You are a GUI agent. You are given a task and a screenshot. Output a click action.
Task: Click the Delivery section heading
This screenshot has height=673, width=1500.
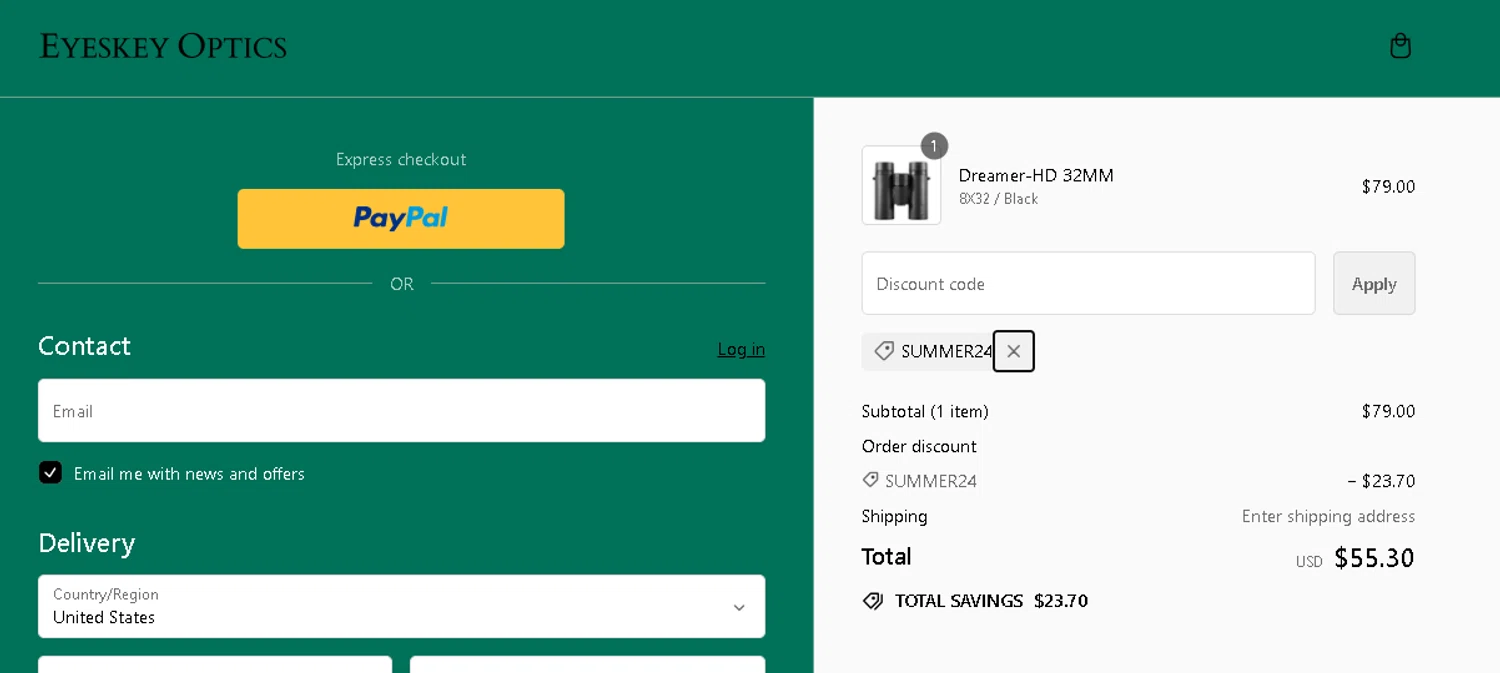tap(86, 543)
